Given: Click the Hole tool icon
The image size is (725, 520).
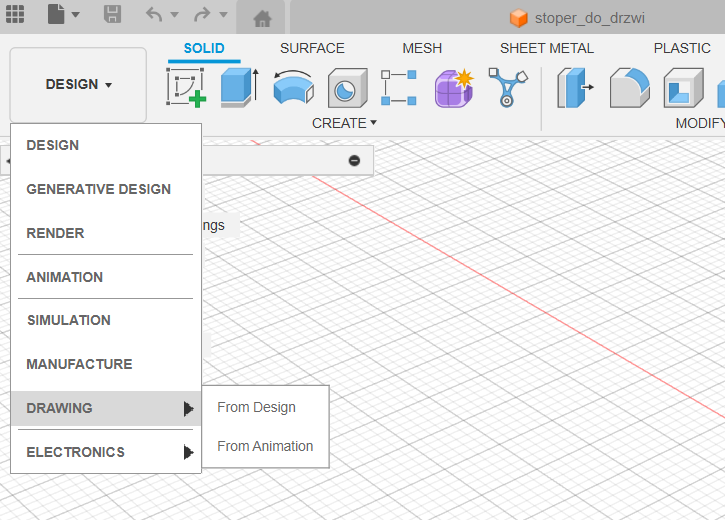Looking at the screenshot, I should [347, 88].
